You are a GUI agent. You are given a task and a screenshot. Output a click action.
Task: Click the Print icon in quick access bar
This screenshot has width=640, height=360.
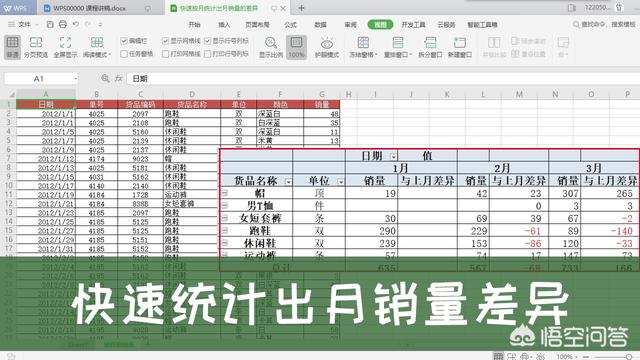coord(63,24)
